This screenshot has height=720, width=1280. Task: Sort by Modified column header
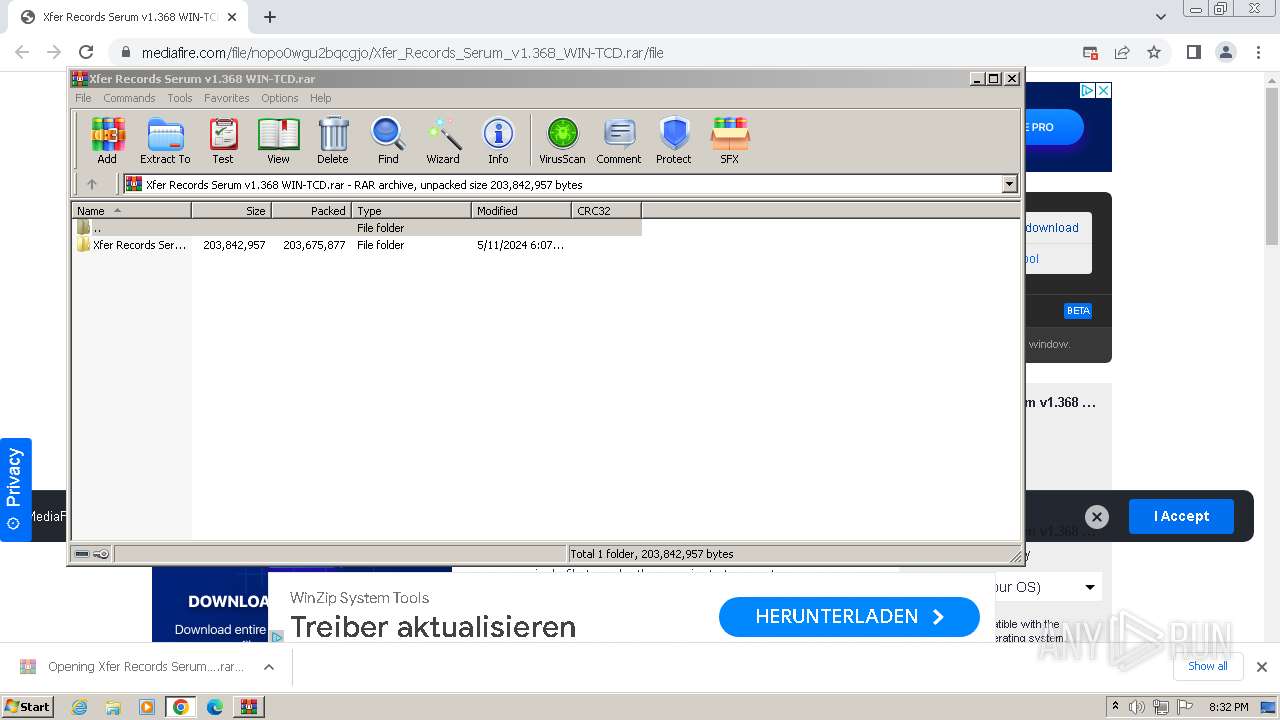[x=521, y=210]
